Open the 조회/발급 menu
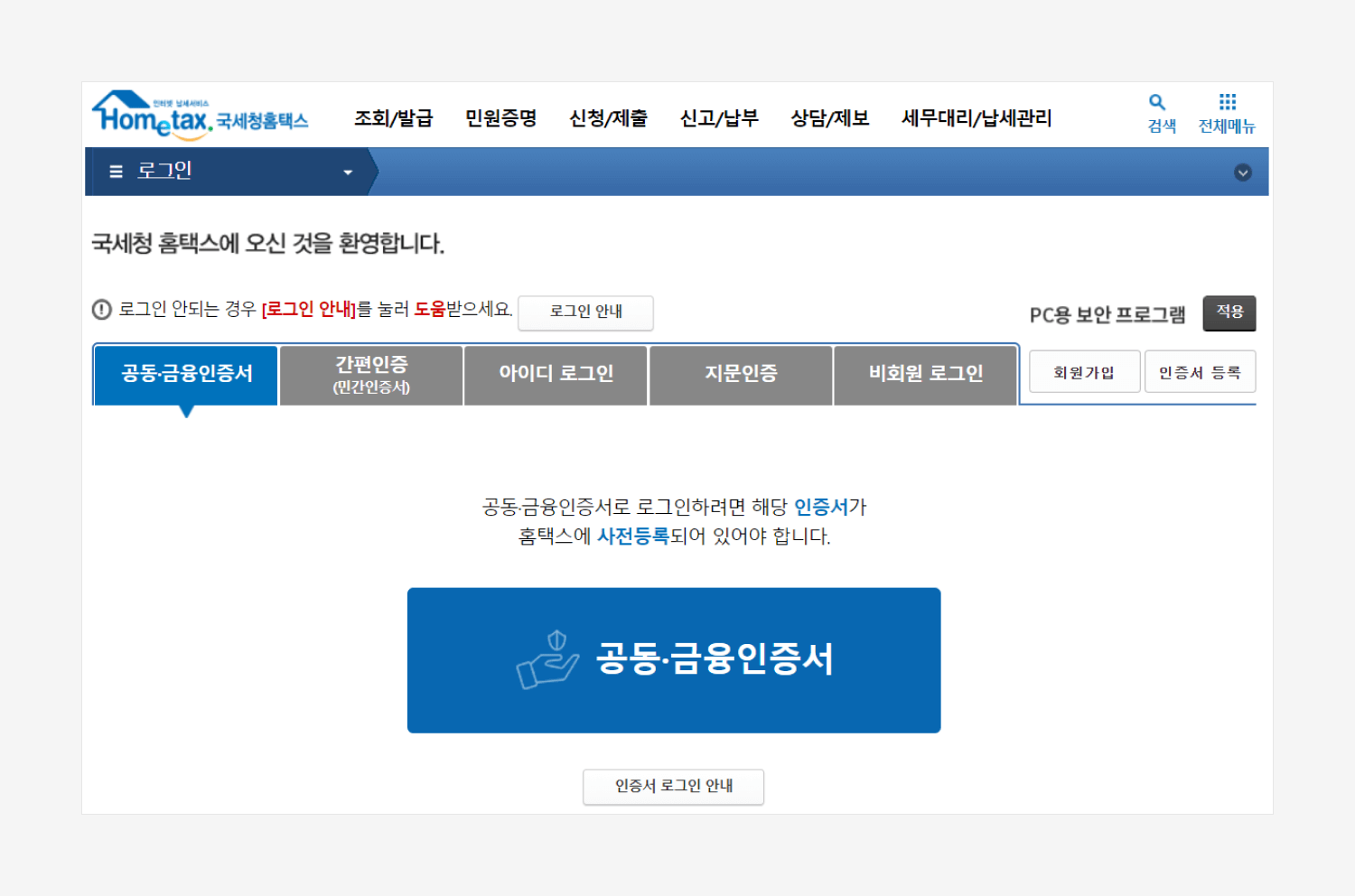This screenshot has height=896, width=1355. [394, 117]
